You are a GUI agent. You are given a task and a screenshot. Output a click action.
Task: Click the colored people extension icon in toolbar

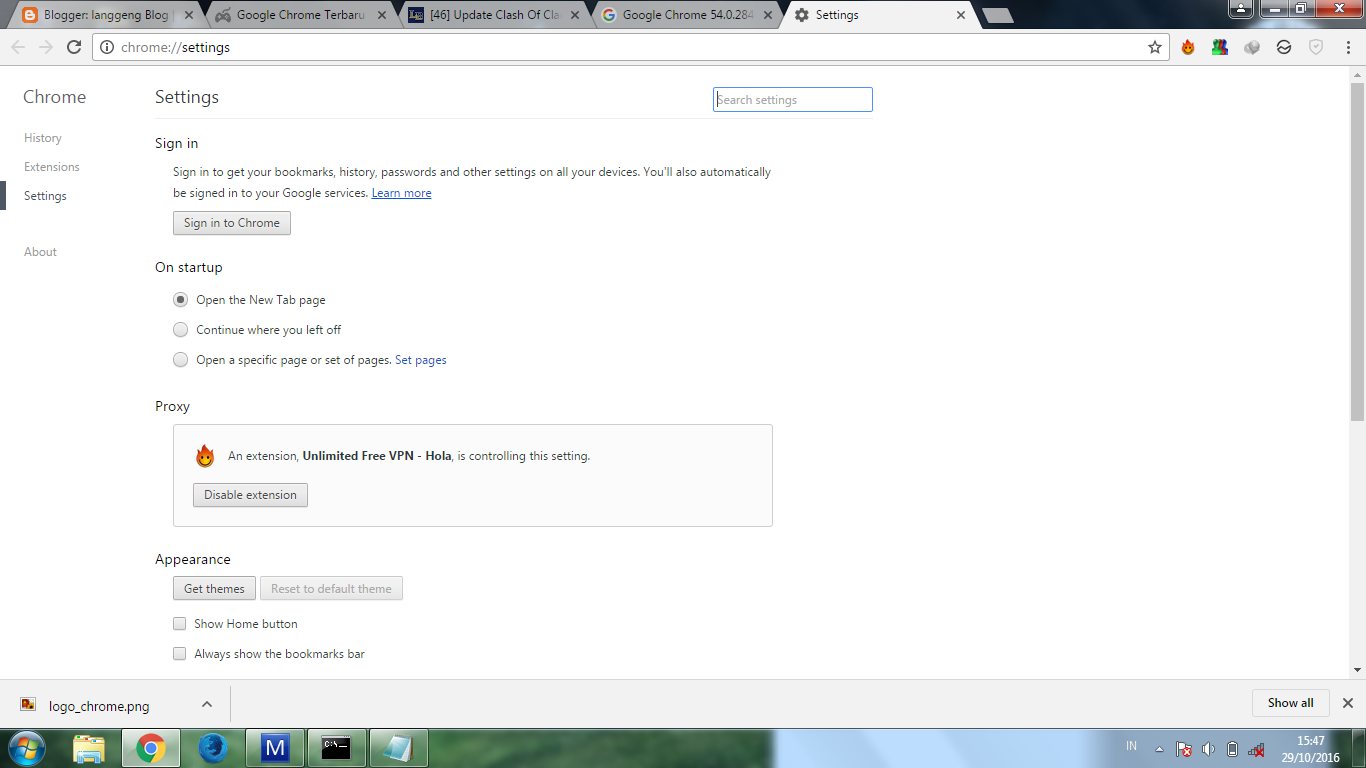(x=1220, y=47)
